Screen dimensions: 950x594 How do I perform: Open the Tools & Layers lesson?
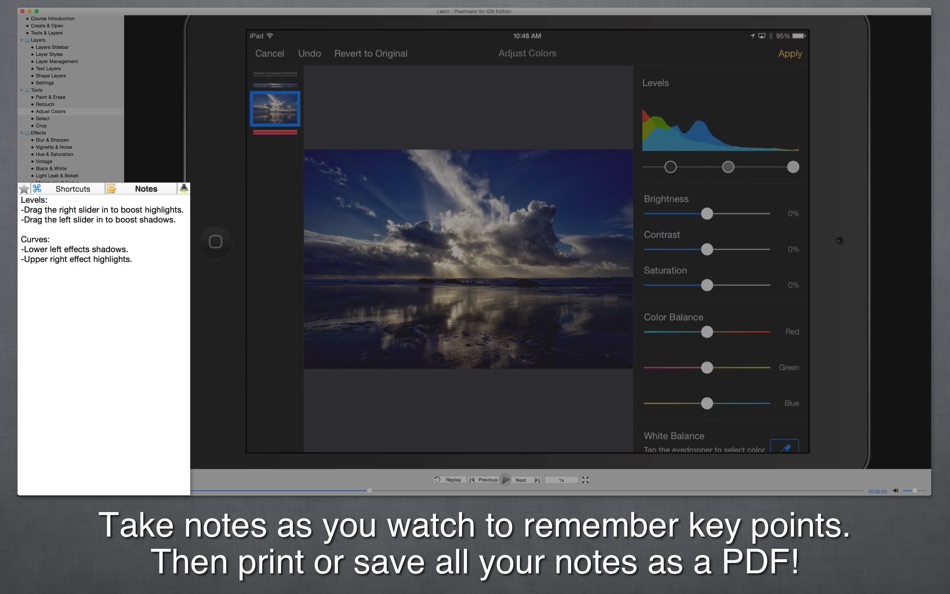47,33
